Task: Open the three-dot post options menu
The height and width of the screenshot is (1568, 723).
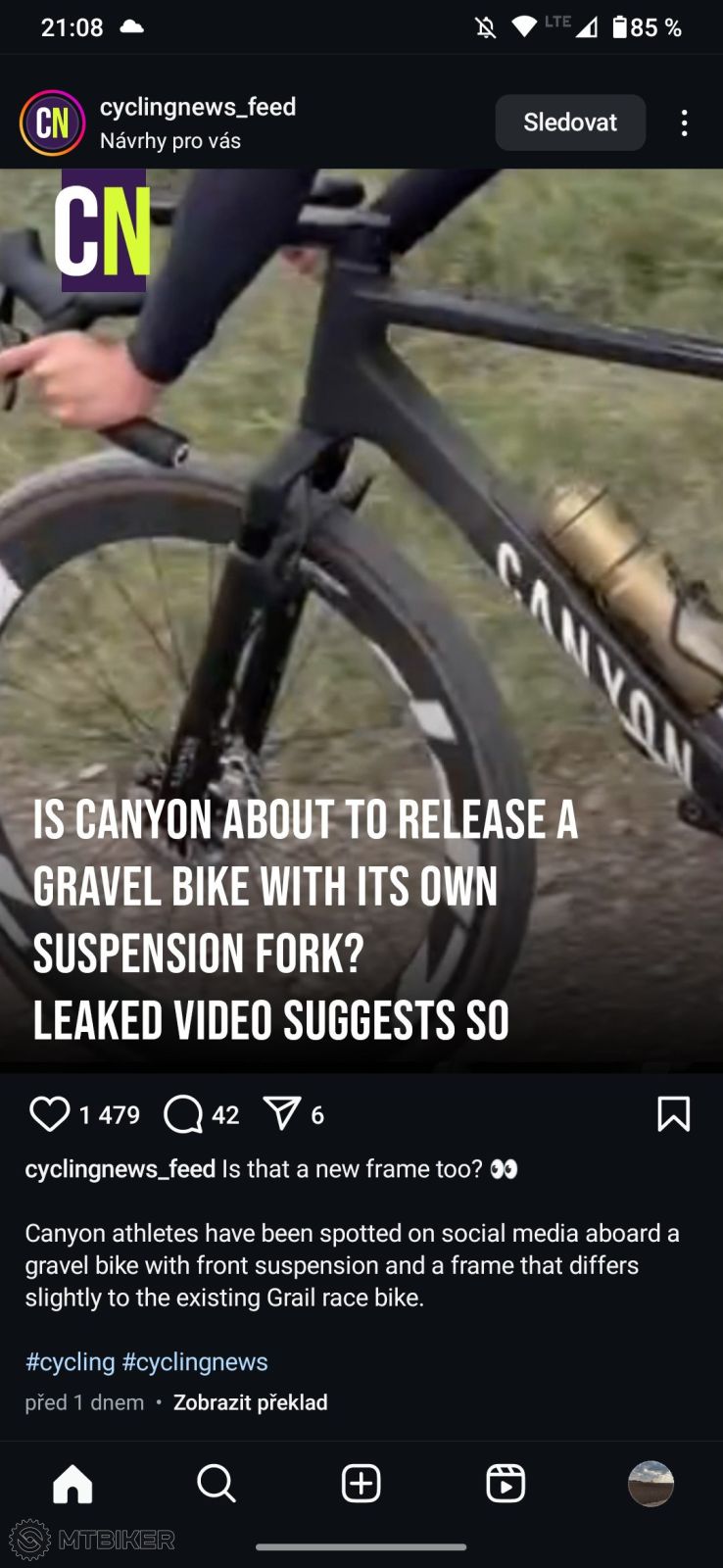Action: (684, 122)
